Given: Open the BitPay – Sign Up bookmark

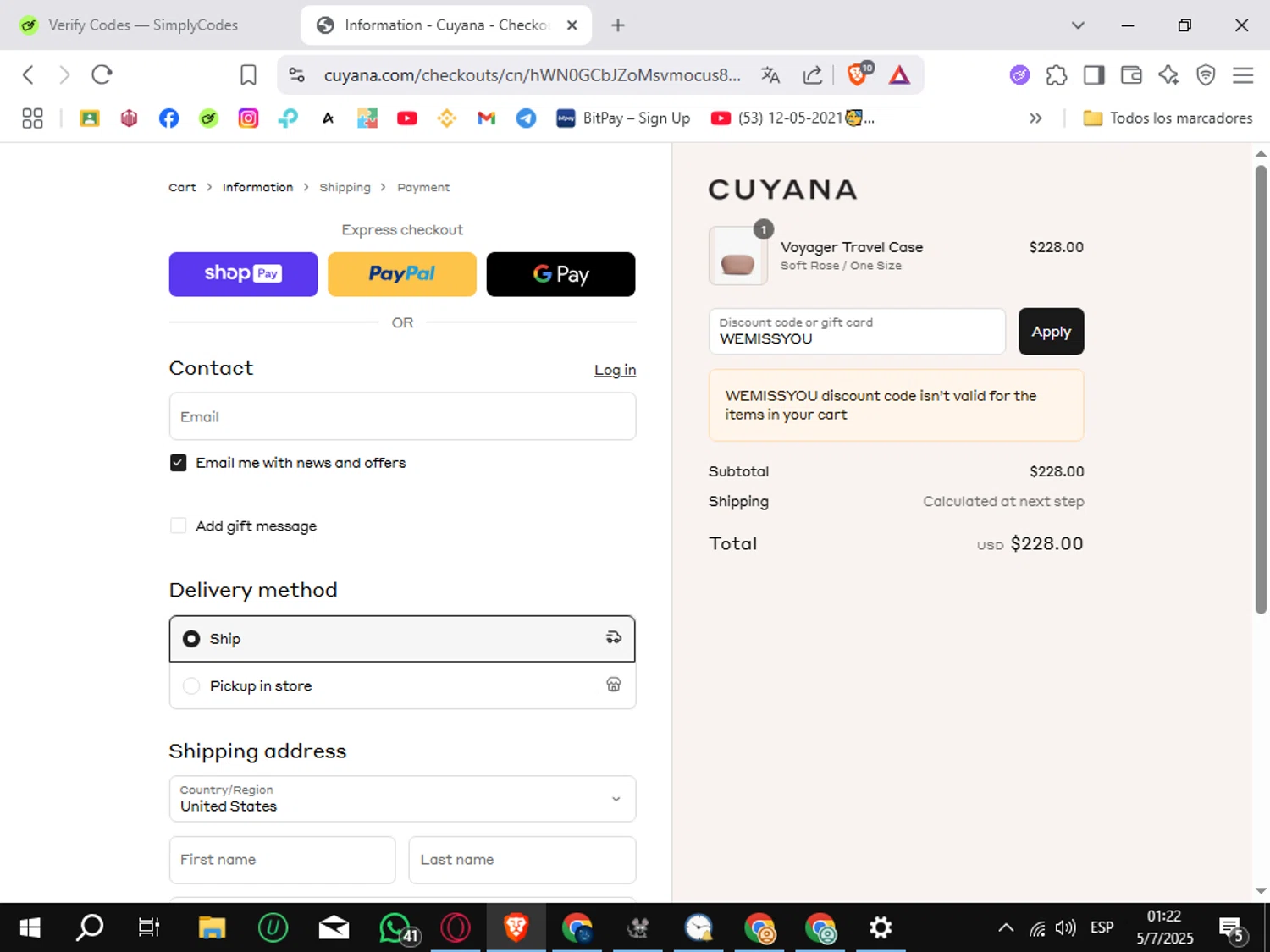Looking at the screenshot, I should [x=623, y=118].
